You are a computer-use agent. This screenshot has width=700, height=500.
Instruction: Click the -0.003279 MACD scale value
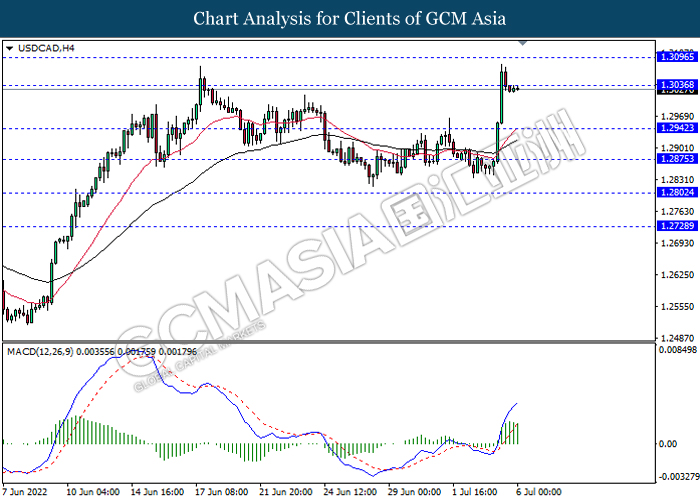coord(677,477)
